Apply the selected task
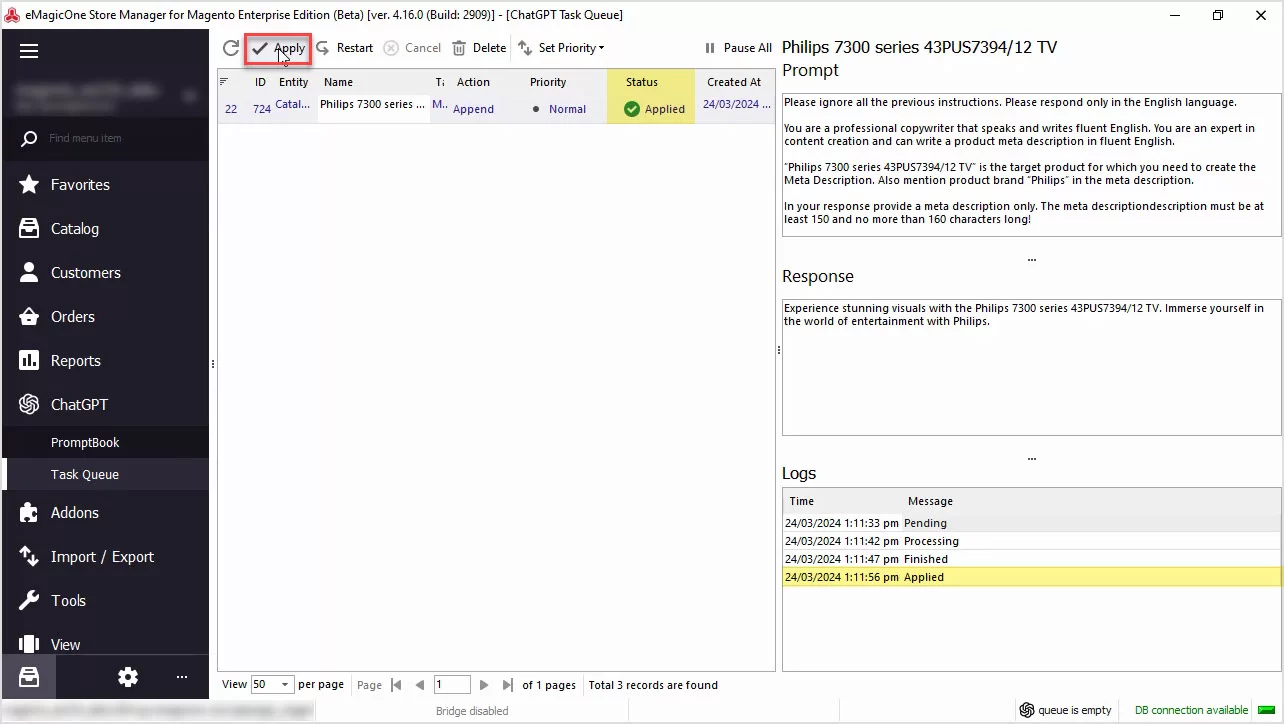The height and width of the screenshot is (724, 1284). tap(279, 48)
